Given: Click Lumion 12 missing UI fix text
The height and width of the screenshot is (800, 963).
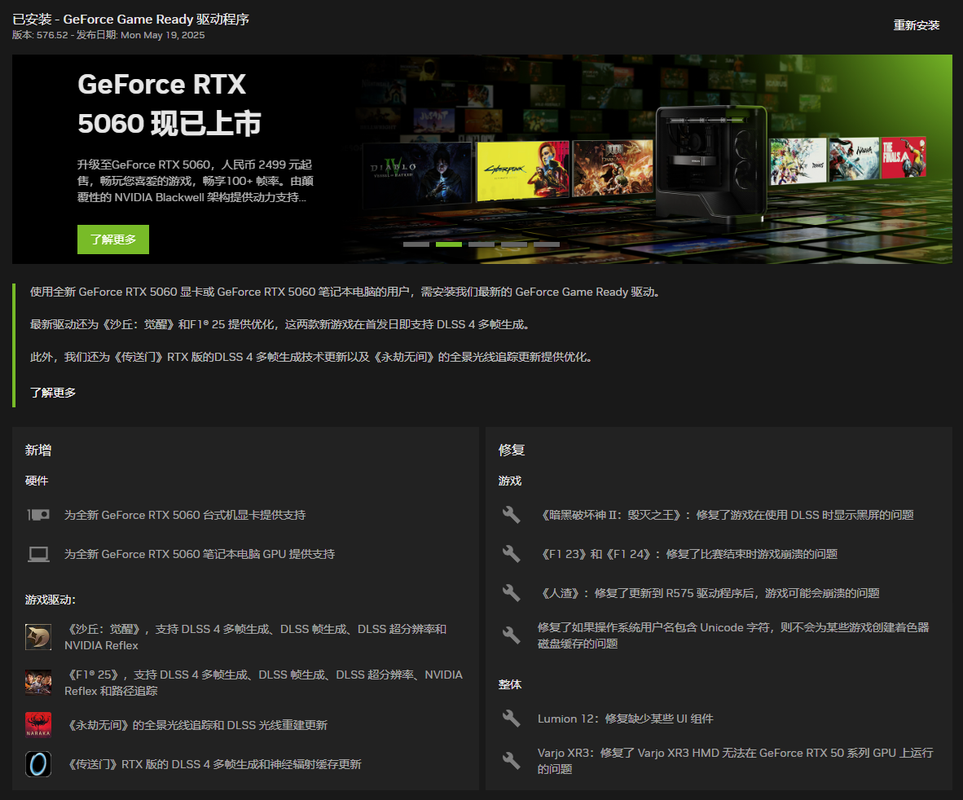Looking at the screenshot, I should point(626,718).
